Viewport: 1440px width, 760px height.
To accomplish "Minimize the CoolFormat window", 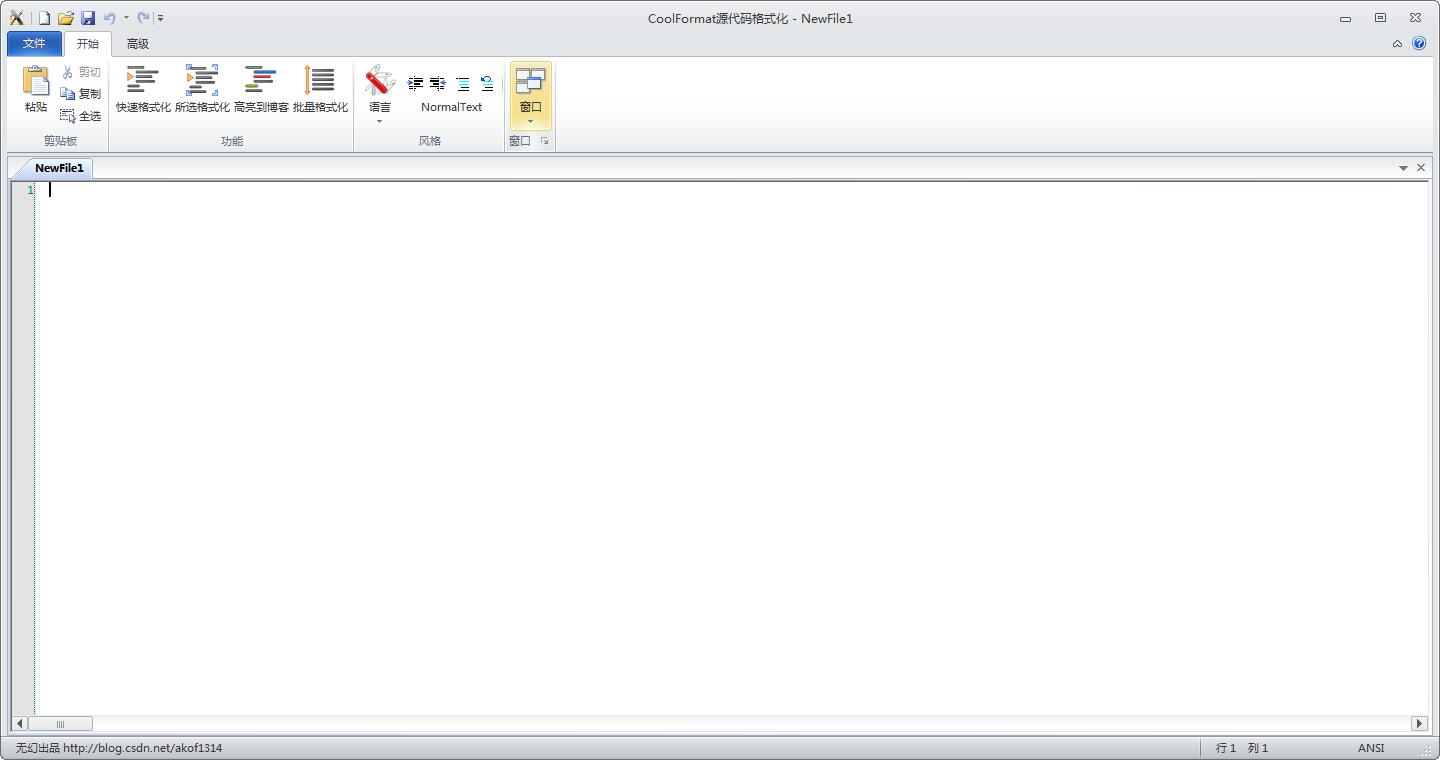I will point(1345,18).
